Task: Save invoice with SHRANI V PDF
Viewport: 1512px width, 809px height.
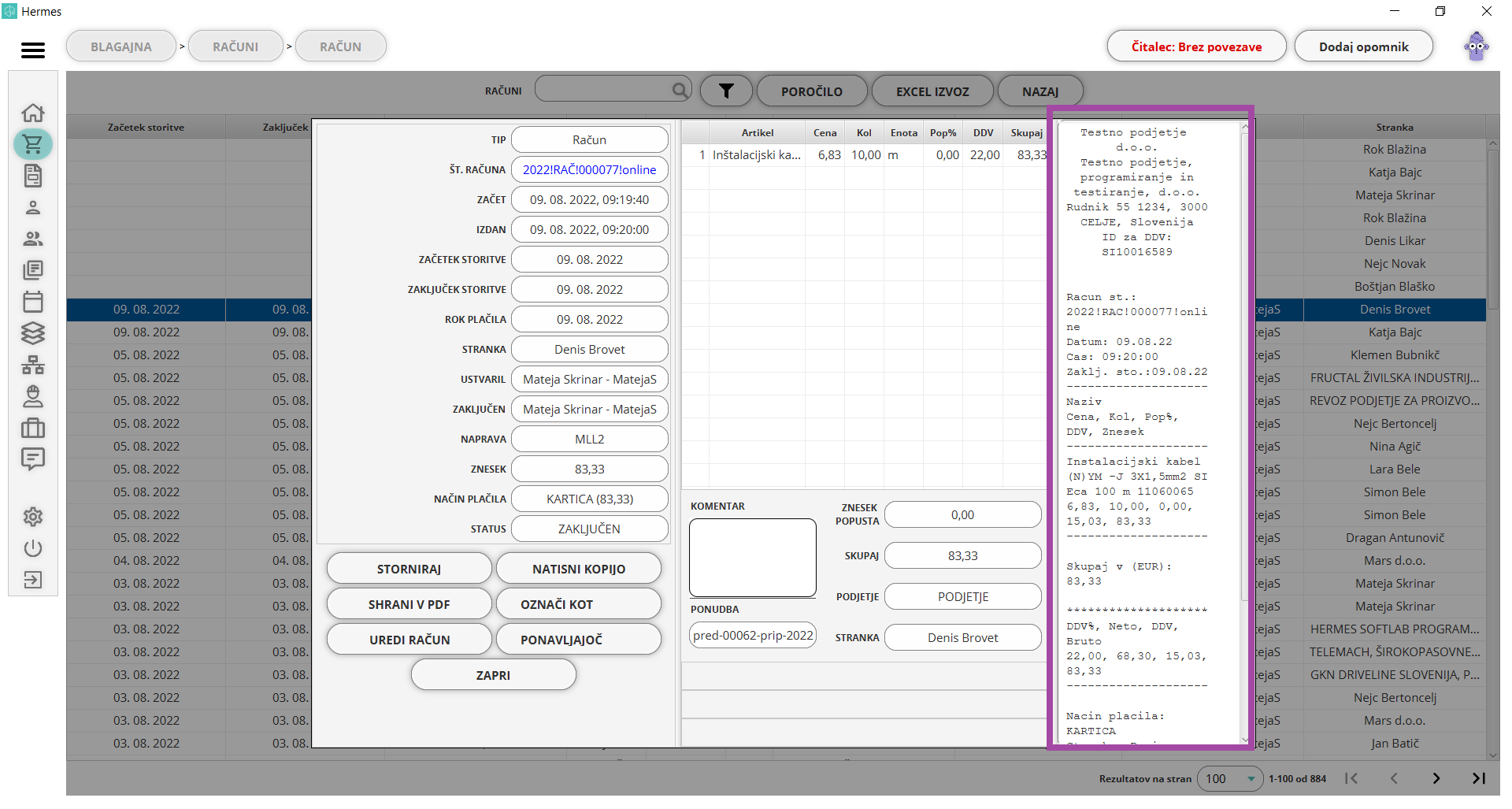Action: coord(409,604)
